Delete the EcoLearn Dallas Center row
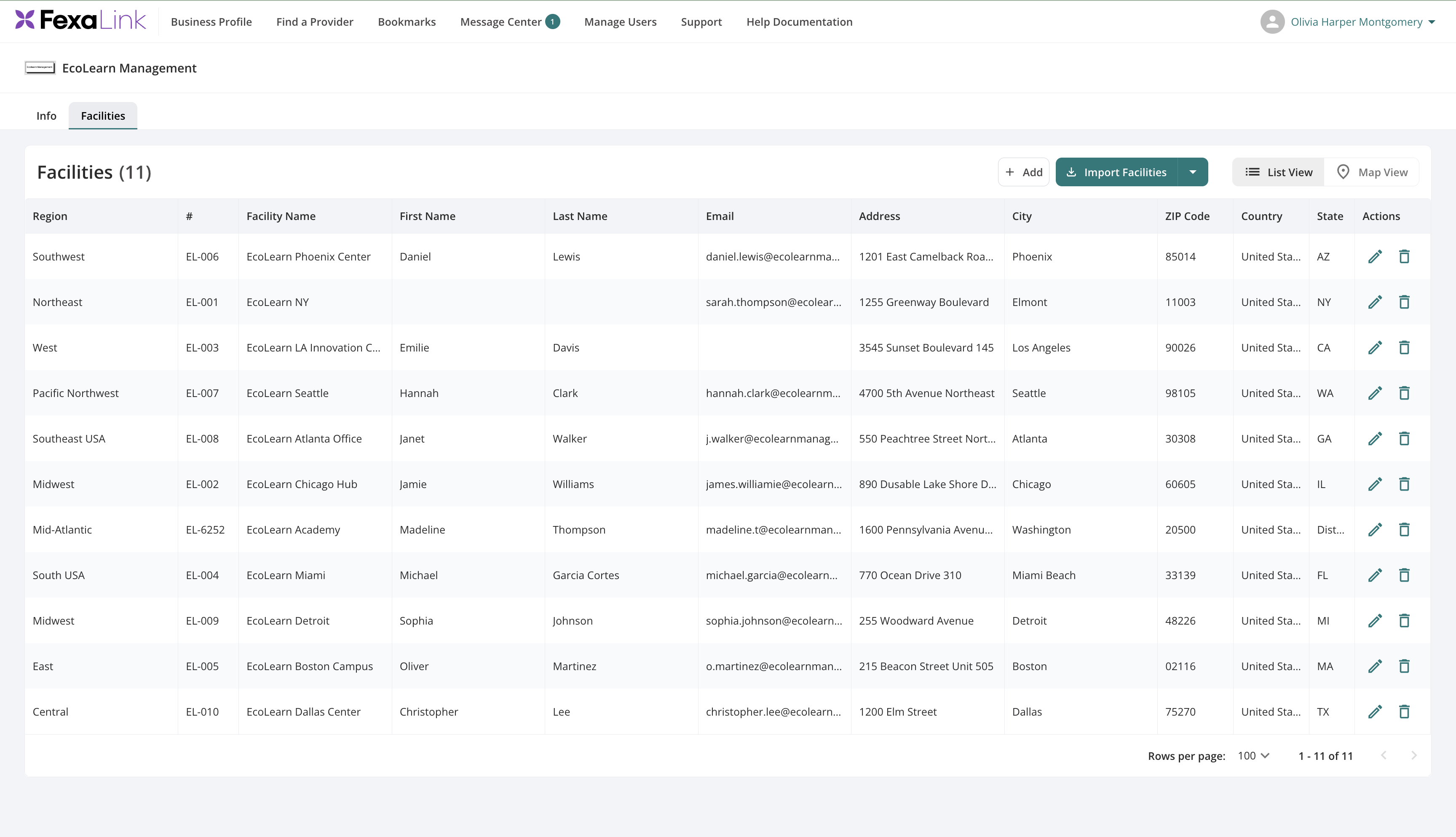Screen dimensions: 1456x837 [x=1404, y=712]
